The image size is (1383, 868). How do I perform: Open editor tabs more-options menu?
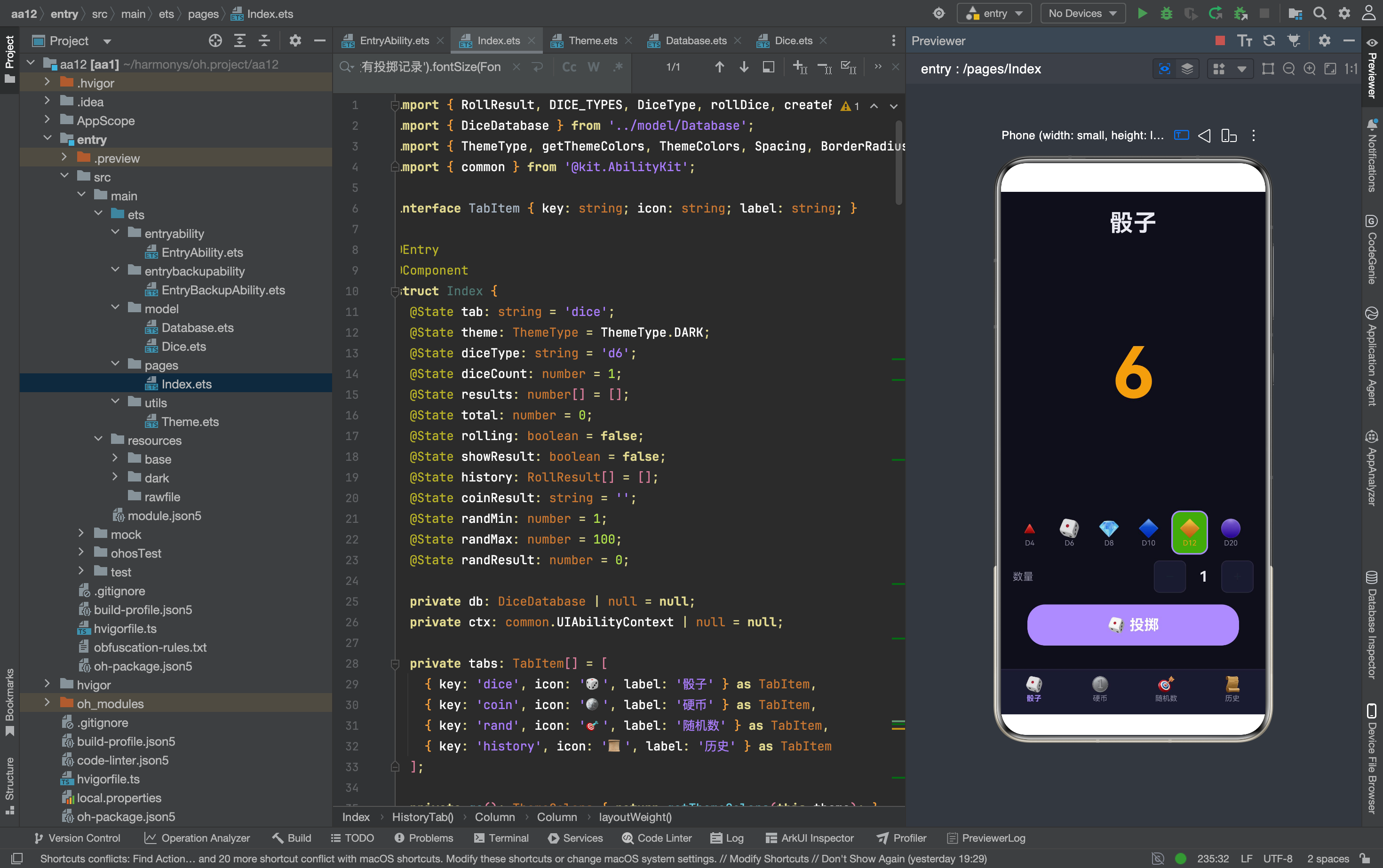(893, 41)
